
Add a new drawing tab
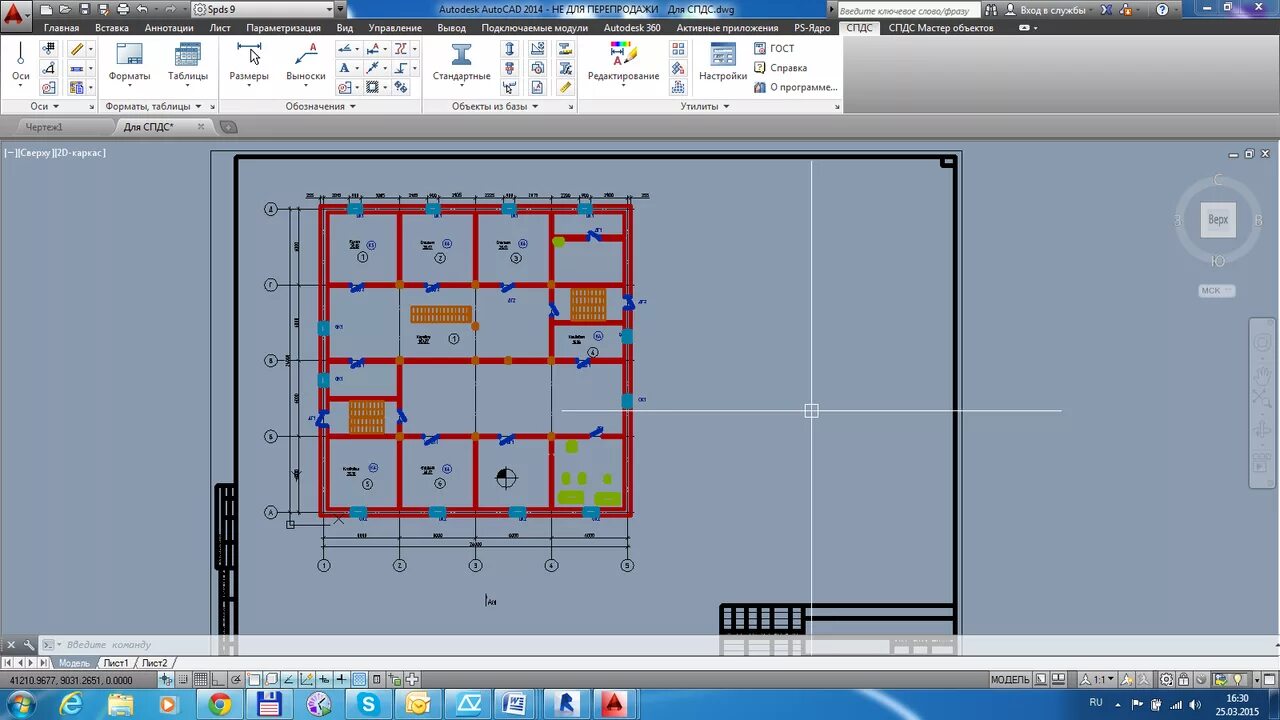(228, 127)
